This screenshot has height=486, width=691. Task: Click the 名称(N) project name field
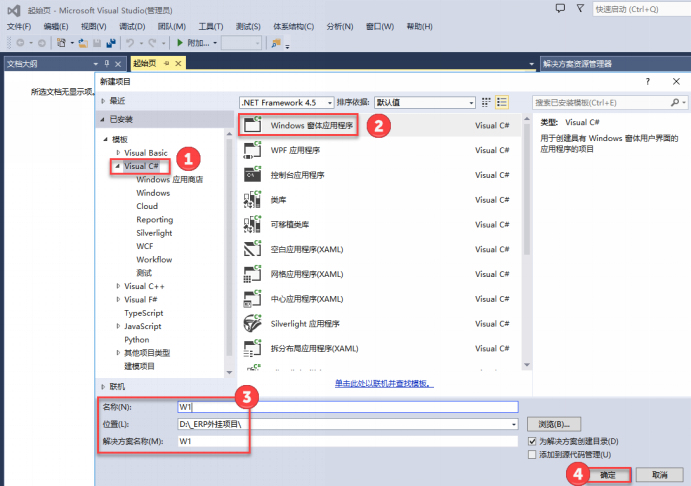point(347,407)
